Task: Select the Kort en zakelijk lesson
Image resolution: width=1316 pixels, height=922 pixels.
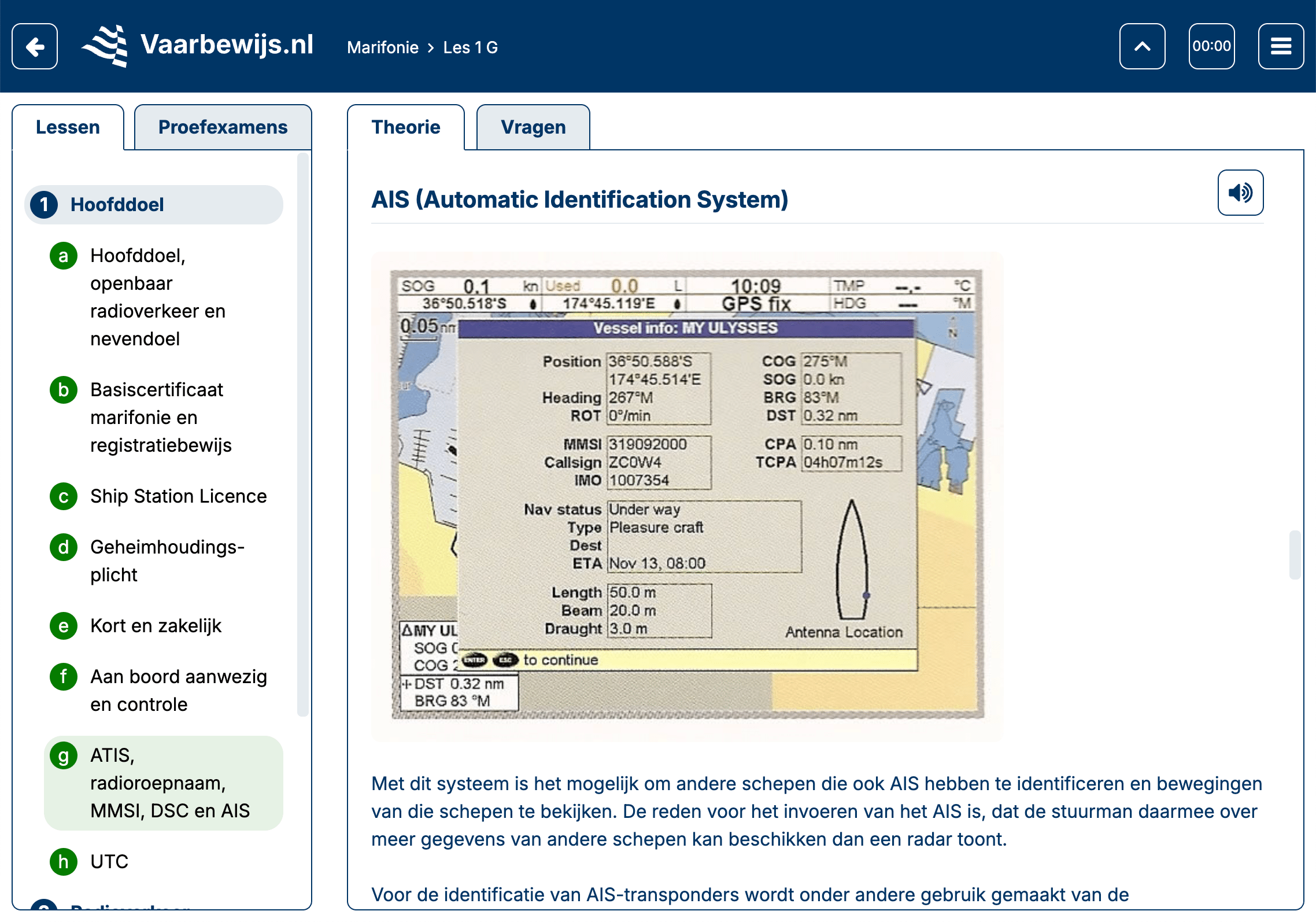Action: point(156,626)
